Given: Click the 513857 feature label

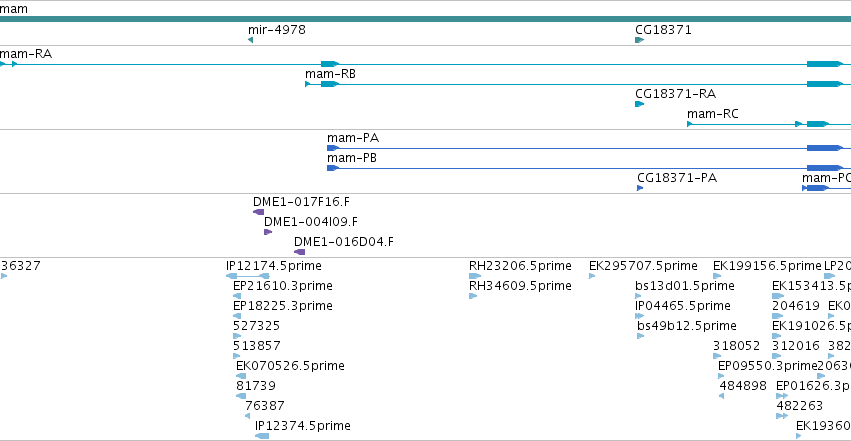Looking at the screenshot, I should point(257,346).
